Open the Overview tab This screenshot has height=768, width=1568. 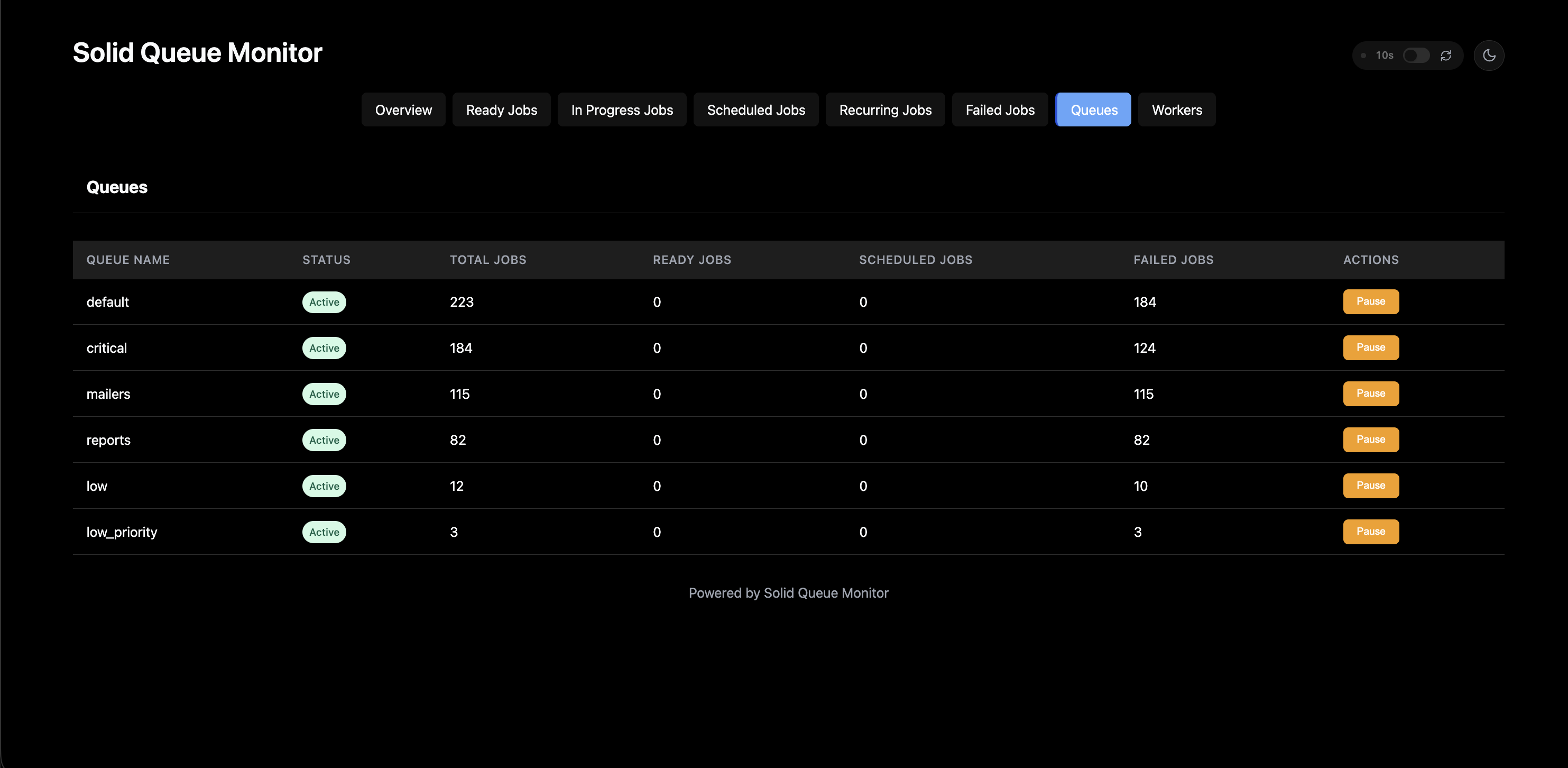[403, 109]
